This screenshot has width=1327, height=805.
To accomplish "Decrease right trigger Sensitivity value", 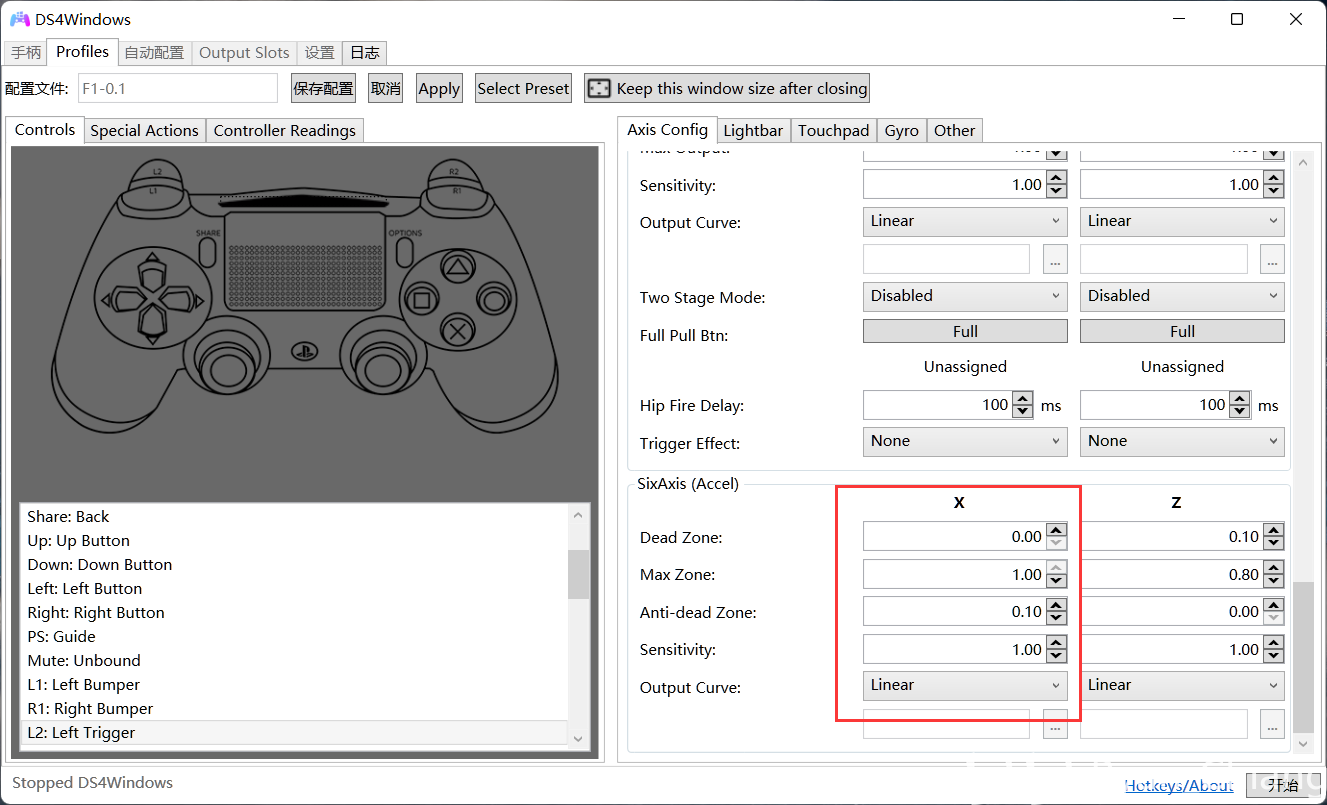I will (x=1274, y=191).
